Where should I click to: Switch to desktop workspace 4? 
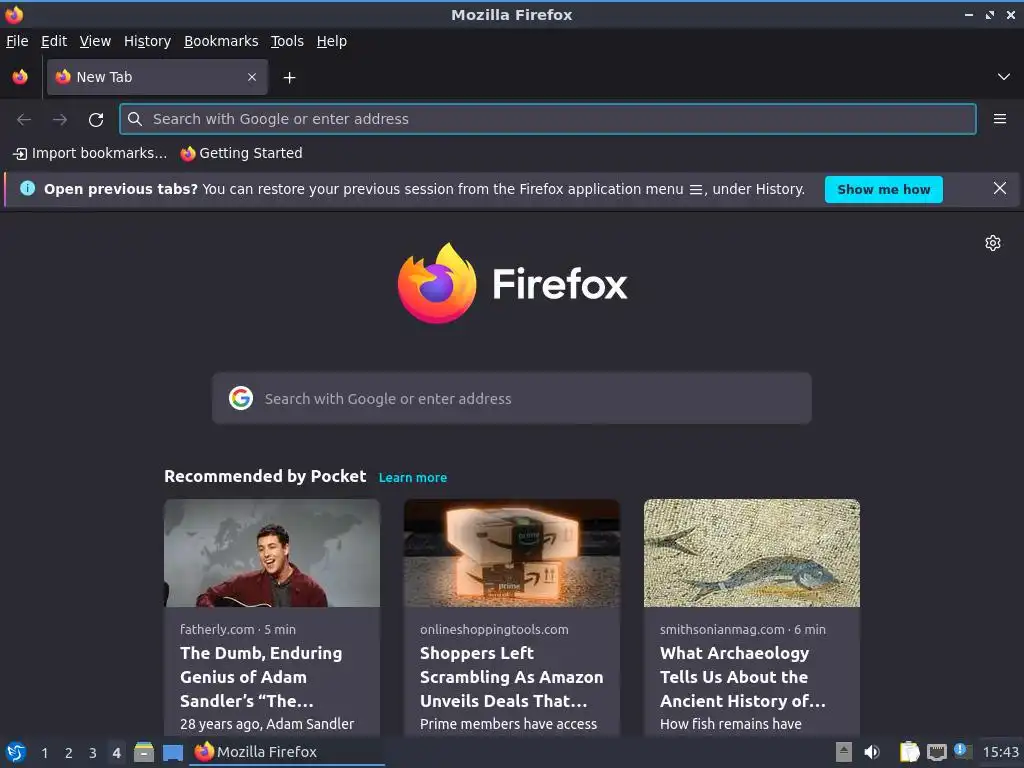pyautogui.click(x=116, y=753)
